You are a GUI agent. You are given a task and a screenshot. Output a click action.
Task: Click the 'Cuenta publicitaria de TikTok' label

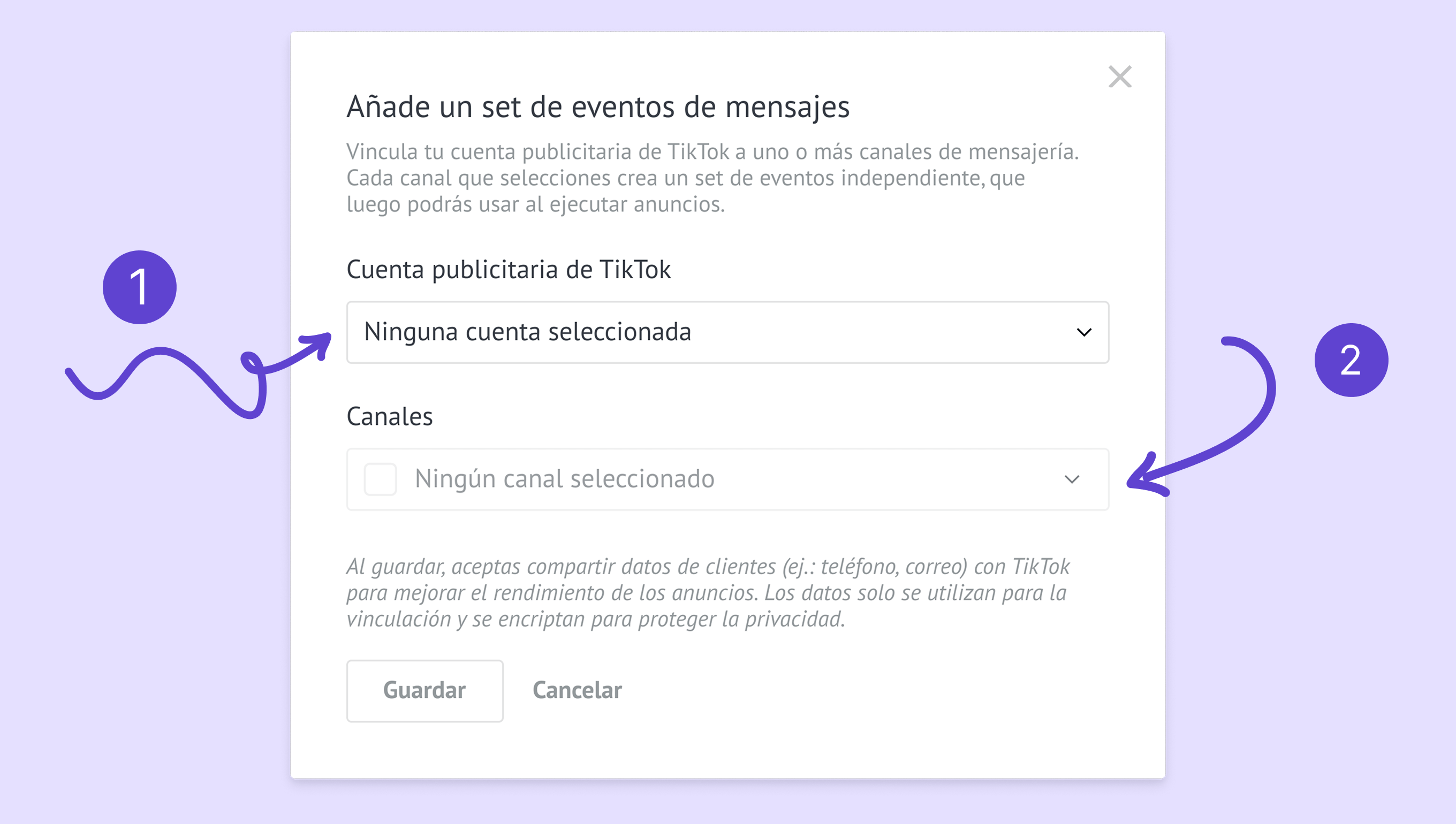click(509, 269)
